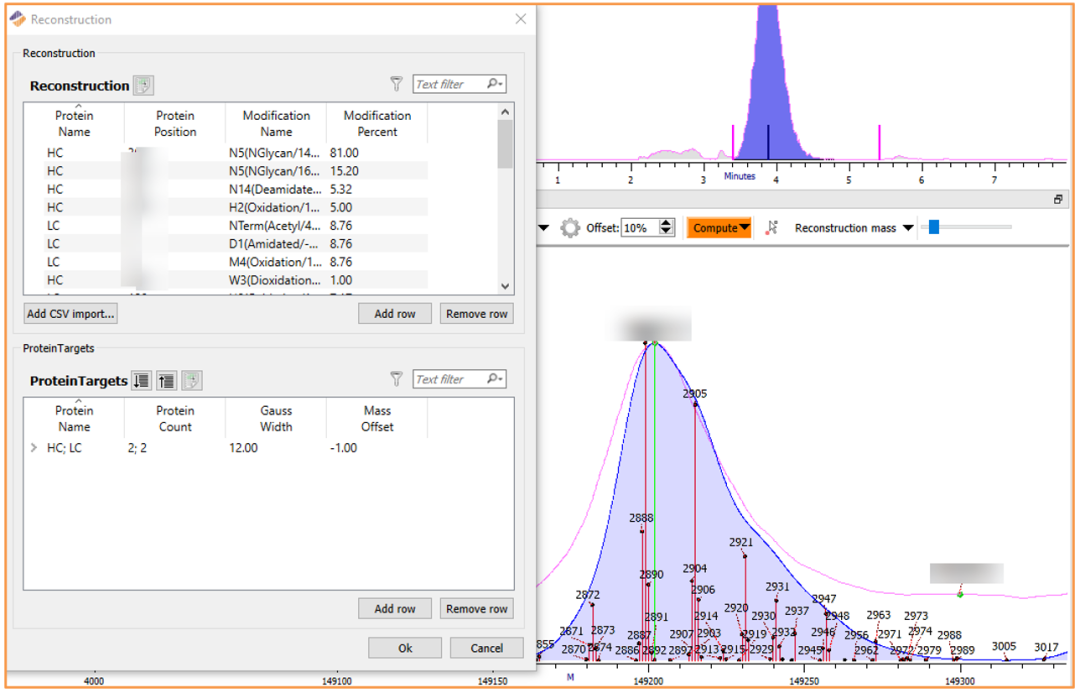The width and height of the screenshot is (1080, 693).
Task: Sort by Modification Percent column header
Action: tap(377, 123)
